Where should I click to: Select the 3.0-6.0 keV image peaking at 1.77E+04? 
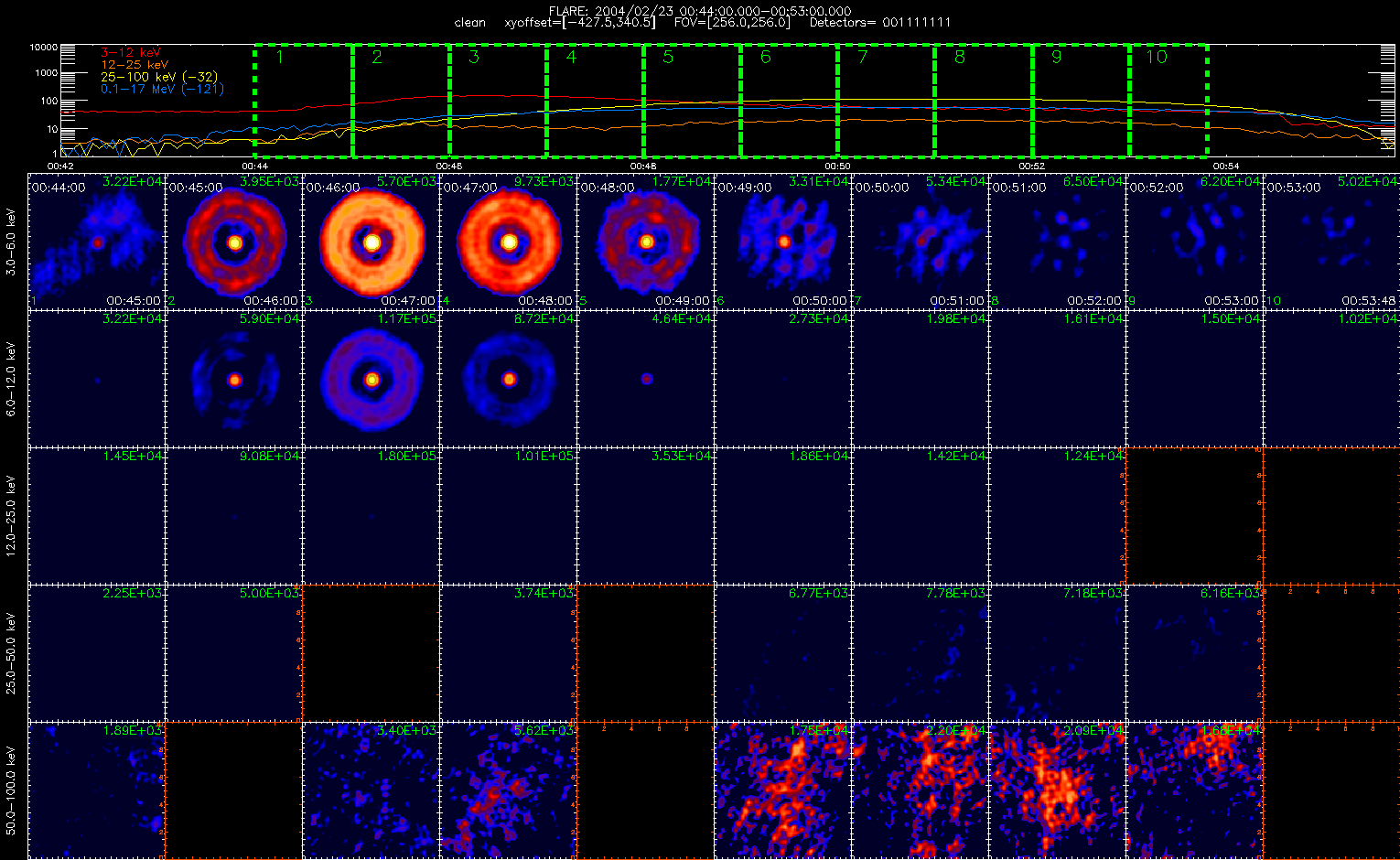coord(646,242)
